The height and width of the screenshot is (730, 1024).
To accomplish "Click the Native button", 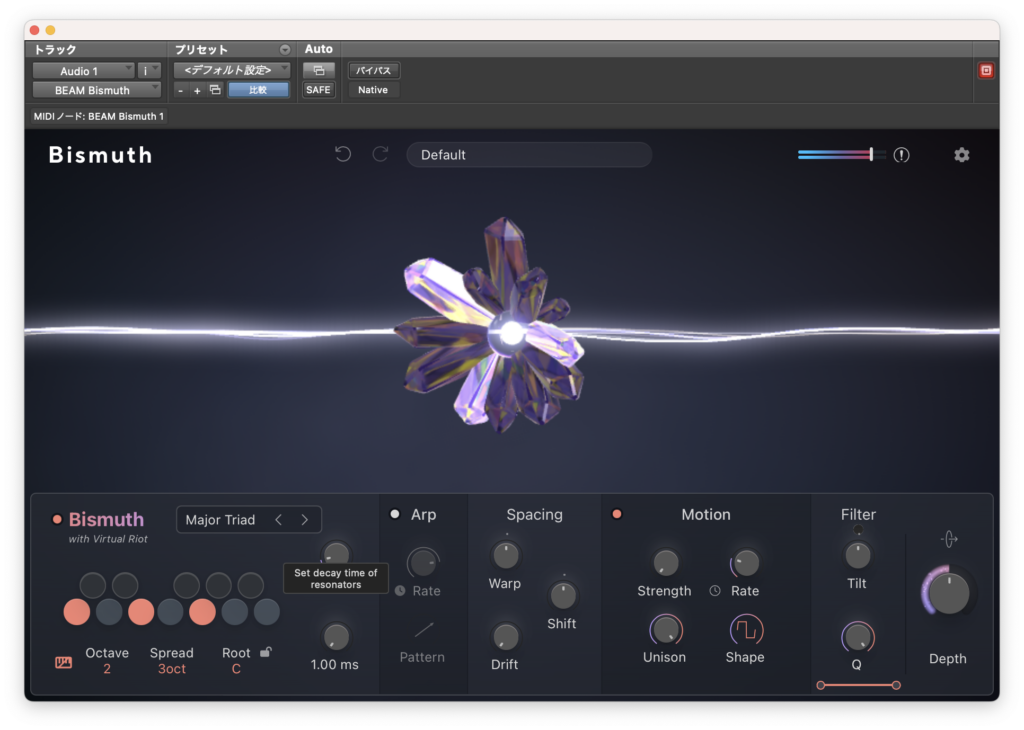I will click(x=373, y=90).
